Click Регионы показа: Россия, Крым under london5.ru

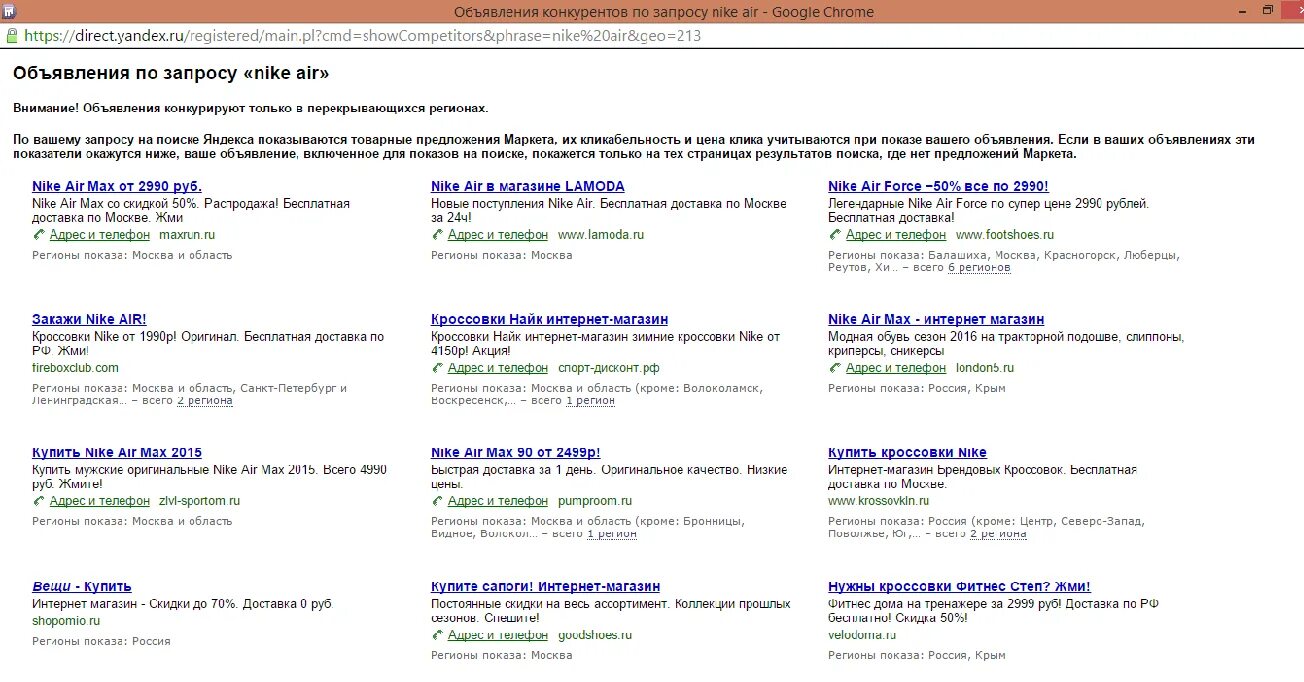pos(916,388)
